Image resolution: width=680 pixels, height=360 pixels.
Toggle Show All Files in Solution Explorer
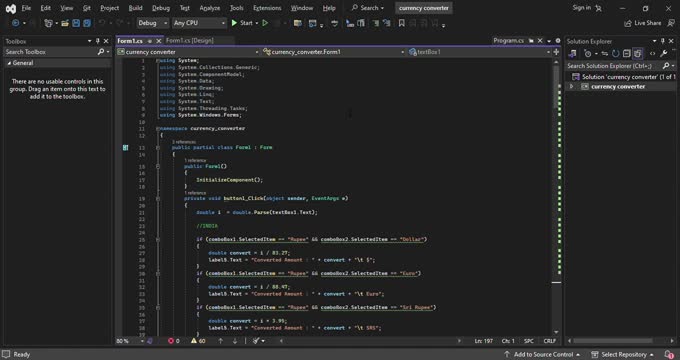click(x=638, y=54)
